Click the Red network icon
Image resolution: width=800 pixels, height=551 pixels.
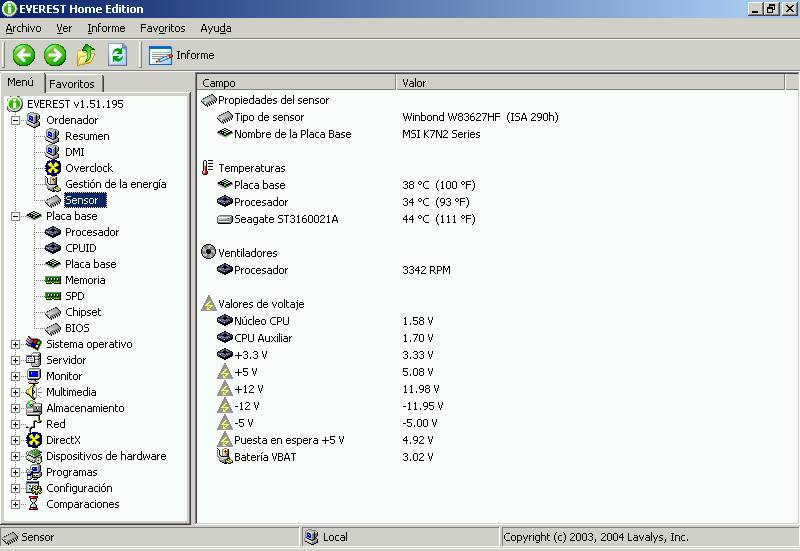coord(34,424)
